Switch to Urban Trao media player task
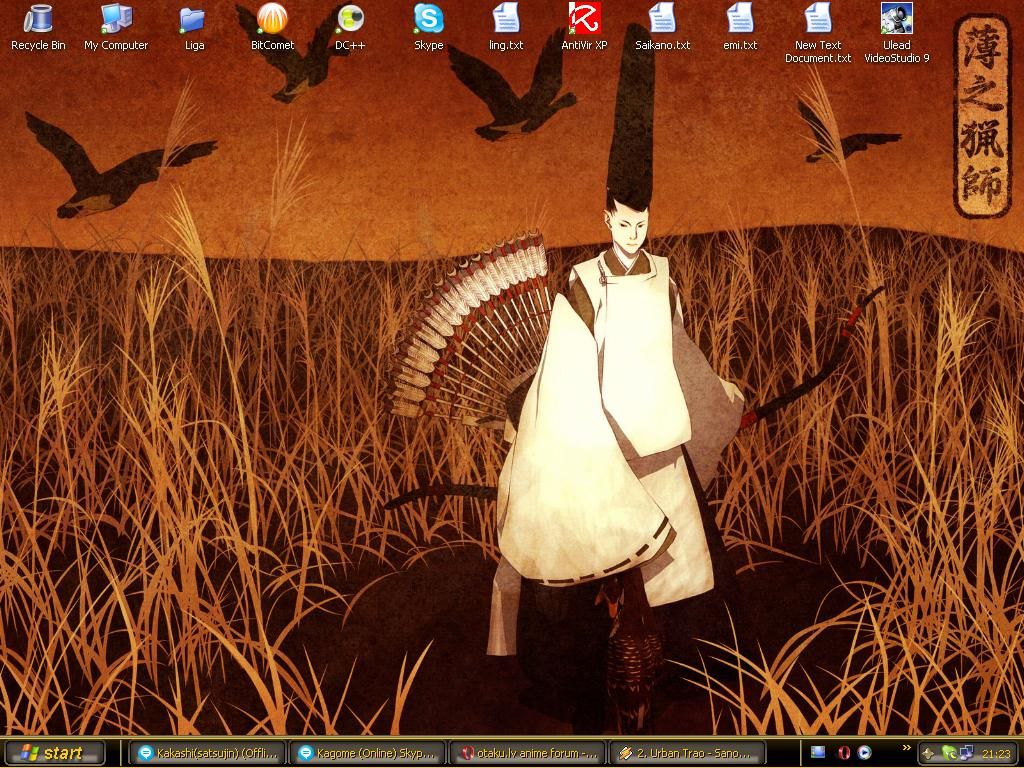1024x768 pixels. tap(687, 753)
